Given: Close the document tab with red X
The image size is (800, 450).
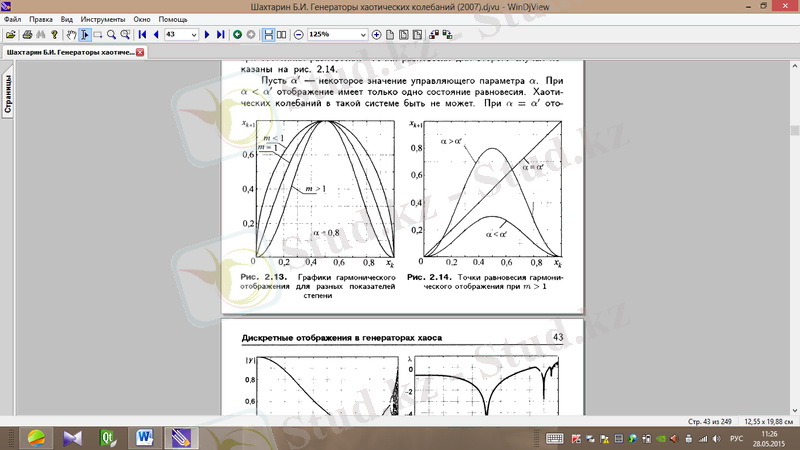Looking at the screenshot, I should coord(140,52).
